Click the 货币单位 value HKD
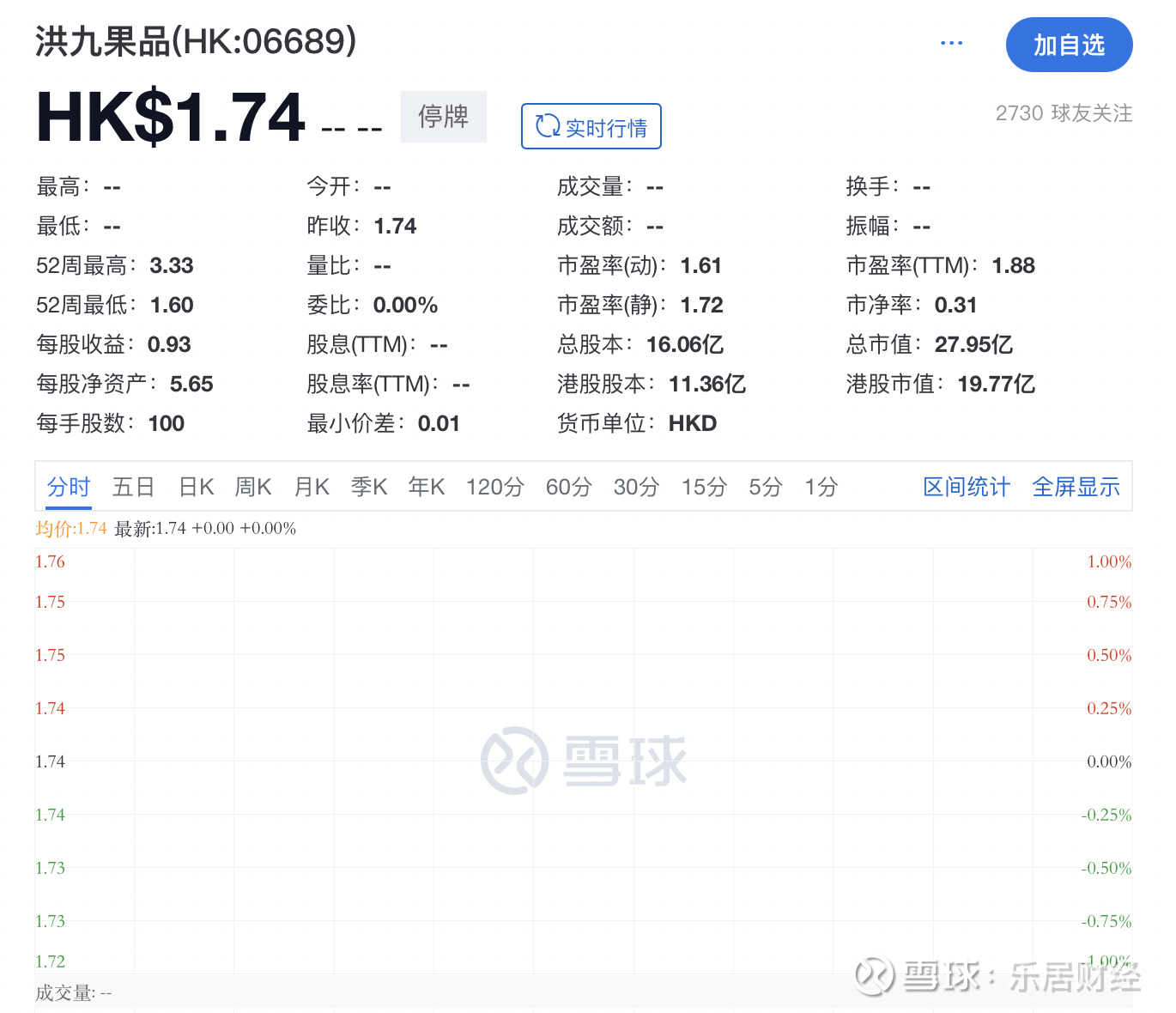 693,424
